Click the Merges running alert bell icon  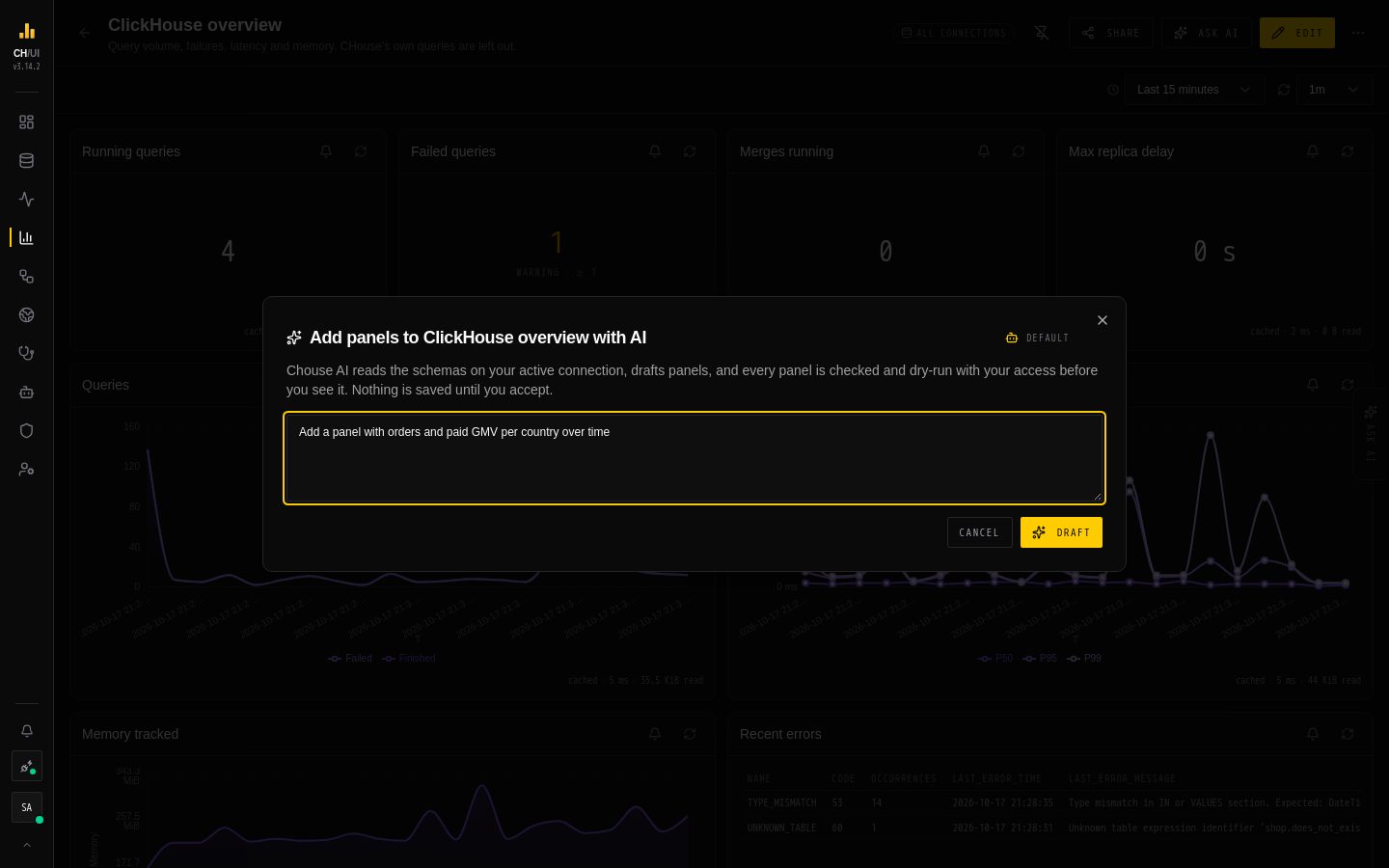(984, 151)
